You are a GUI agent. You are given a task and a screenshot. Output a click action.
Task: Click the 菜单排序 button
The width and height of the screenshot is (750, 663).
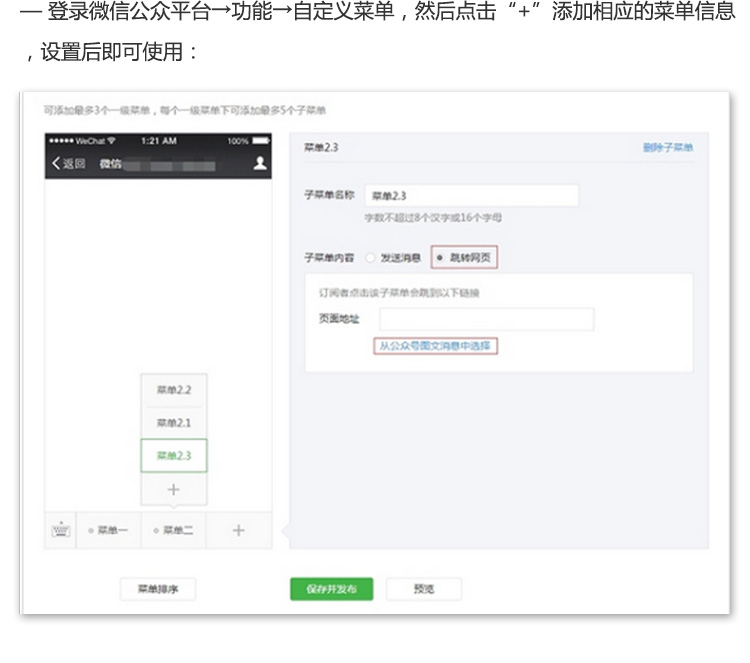point(157,589)
